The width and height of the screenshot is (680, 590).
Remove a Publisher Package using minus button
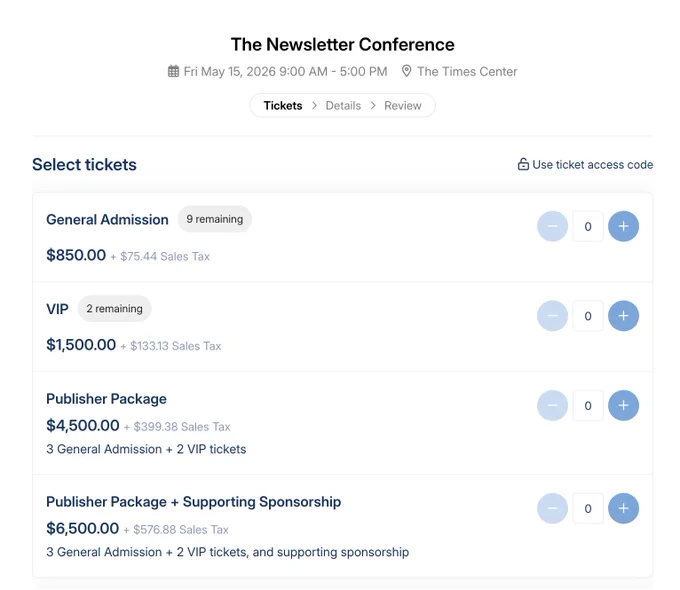(552, 405)
